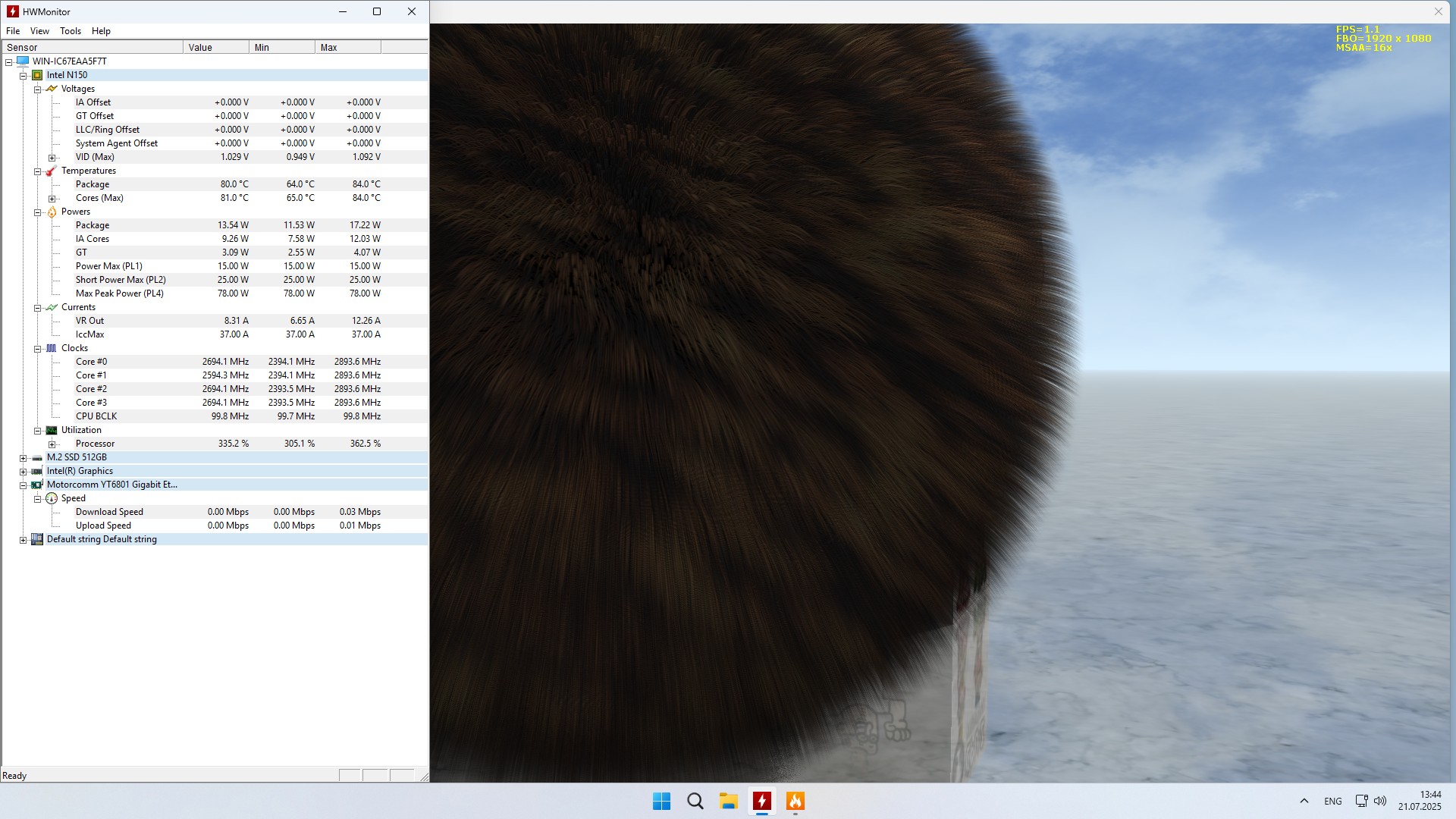The width and height of the screenshot is (1456, 819).
Task: Open the Tools menu
Action: coord(70,31)
